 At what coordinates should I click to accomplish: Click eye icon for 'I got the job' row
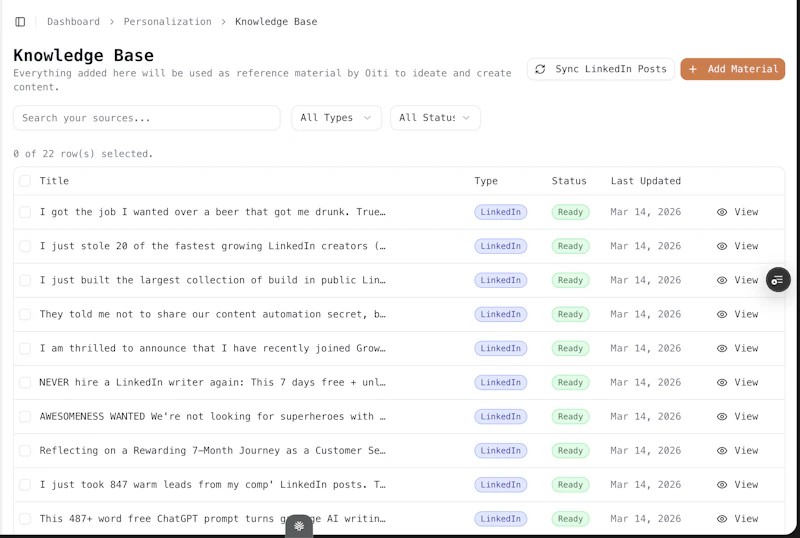coord(722,212)
